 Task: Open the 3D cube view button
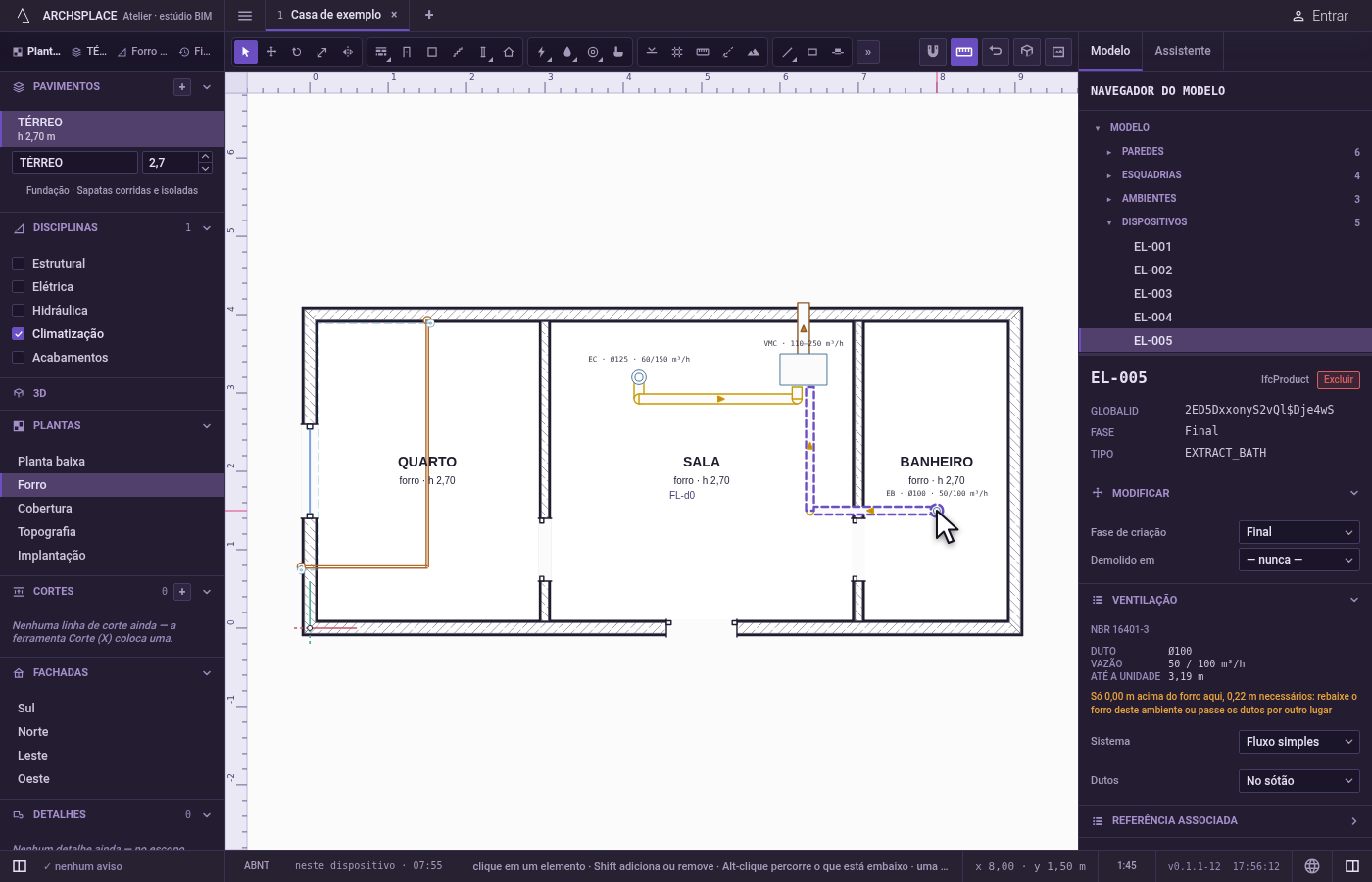[x=1027, y=52]
